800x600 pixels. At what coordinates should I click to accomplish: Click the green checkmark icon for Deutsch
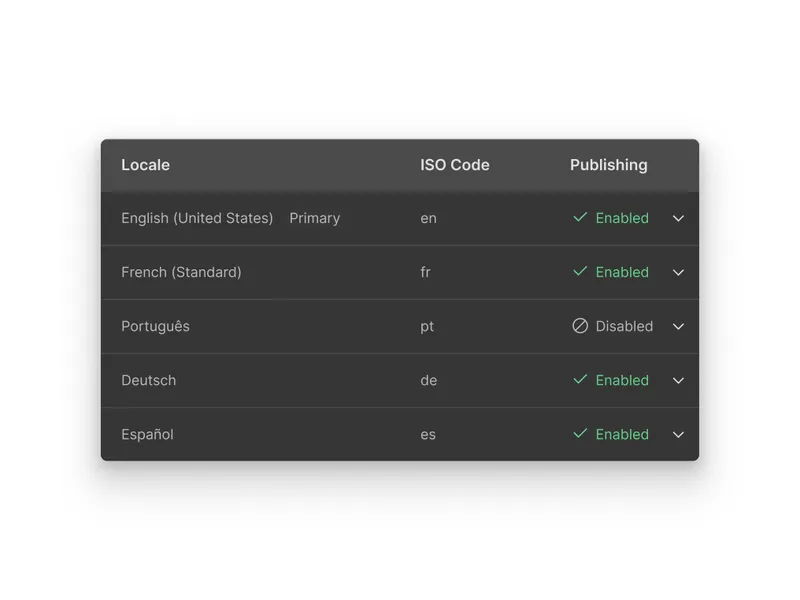click(580, 380)
